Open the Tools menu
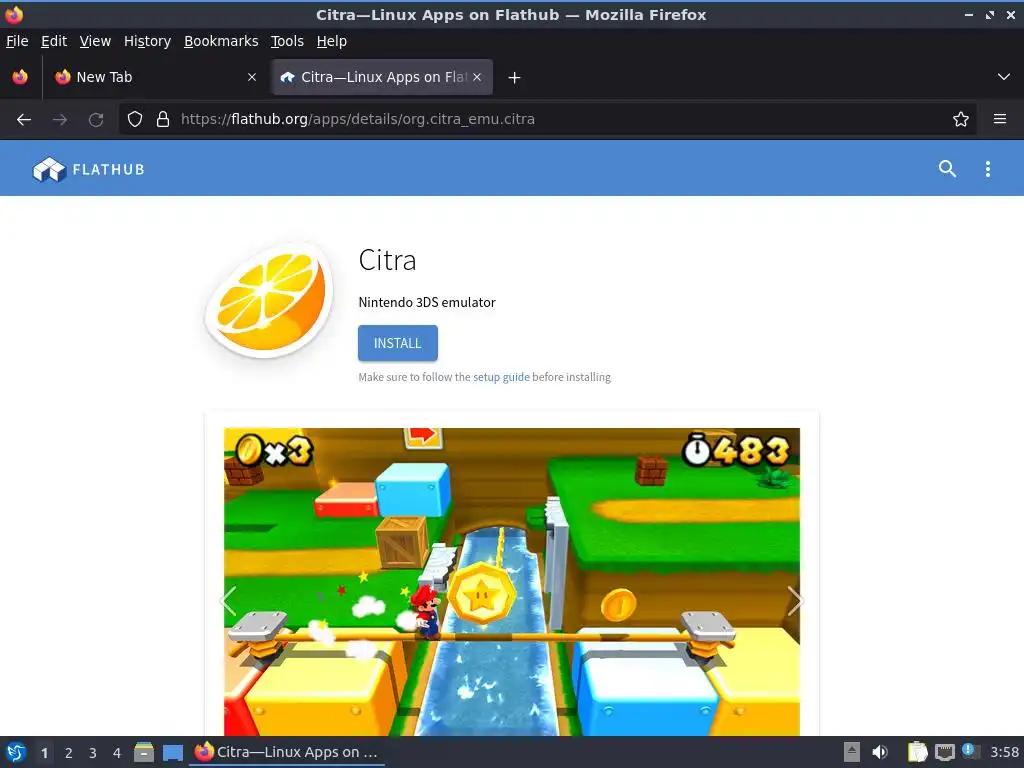This screenshot has height=768, width=1024. click(x=287, y=41)
